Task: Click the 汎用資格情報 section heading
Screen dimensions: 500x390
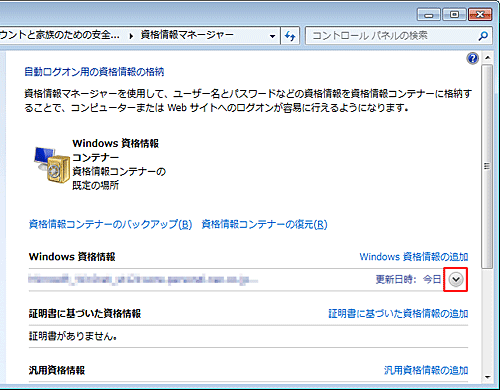Action: coord(57,370)
